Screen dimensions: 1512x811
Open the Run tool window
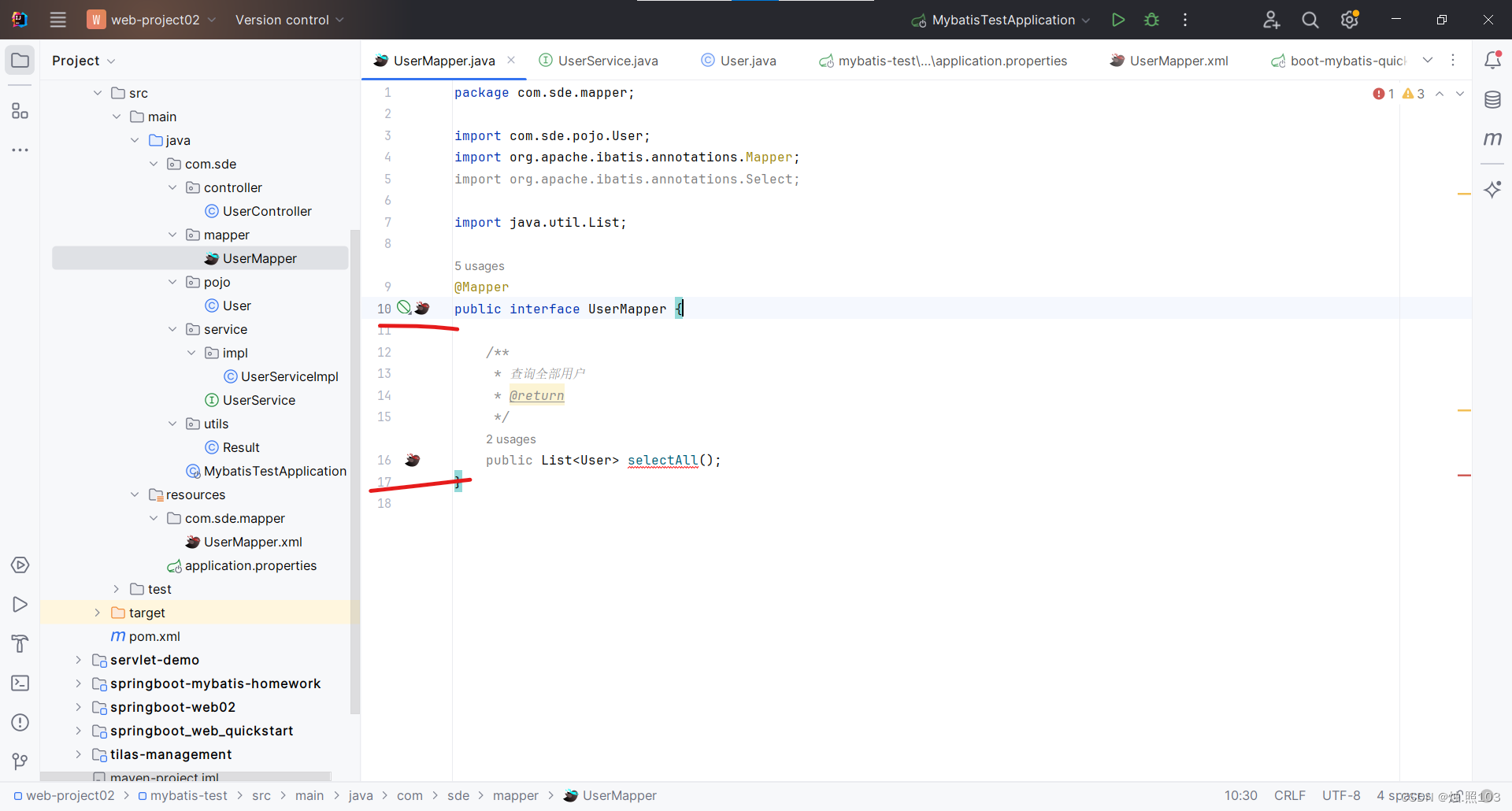click(20, 605)
